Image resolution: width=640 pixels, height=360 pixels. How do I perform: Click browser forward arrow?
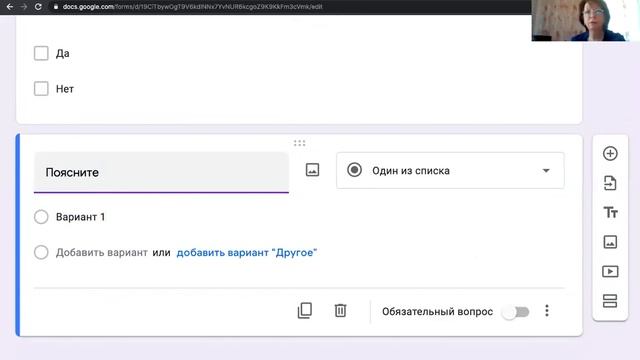(x=24, y=7)
